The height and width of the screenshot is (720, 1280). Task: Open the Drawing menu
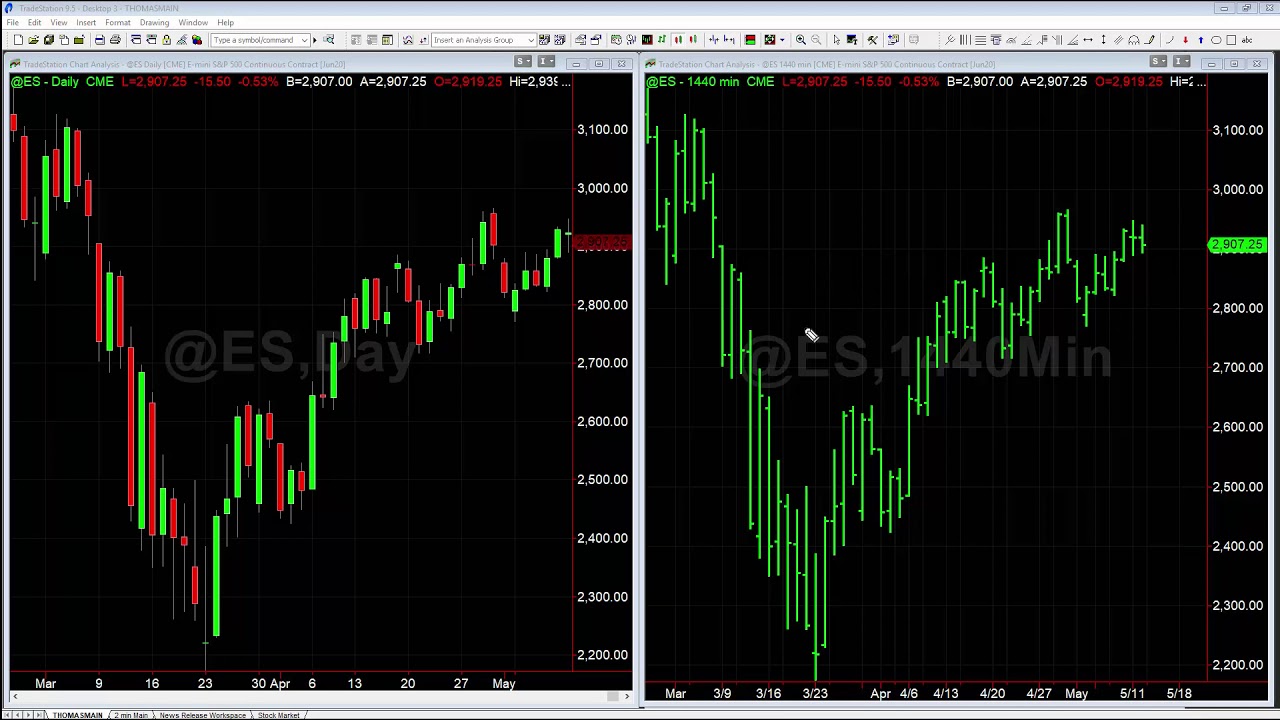point(154,22)
